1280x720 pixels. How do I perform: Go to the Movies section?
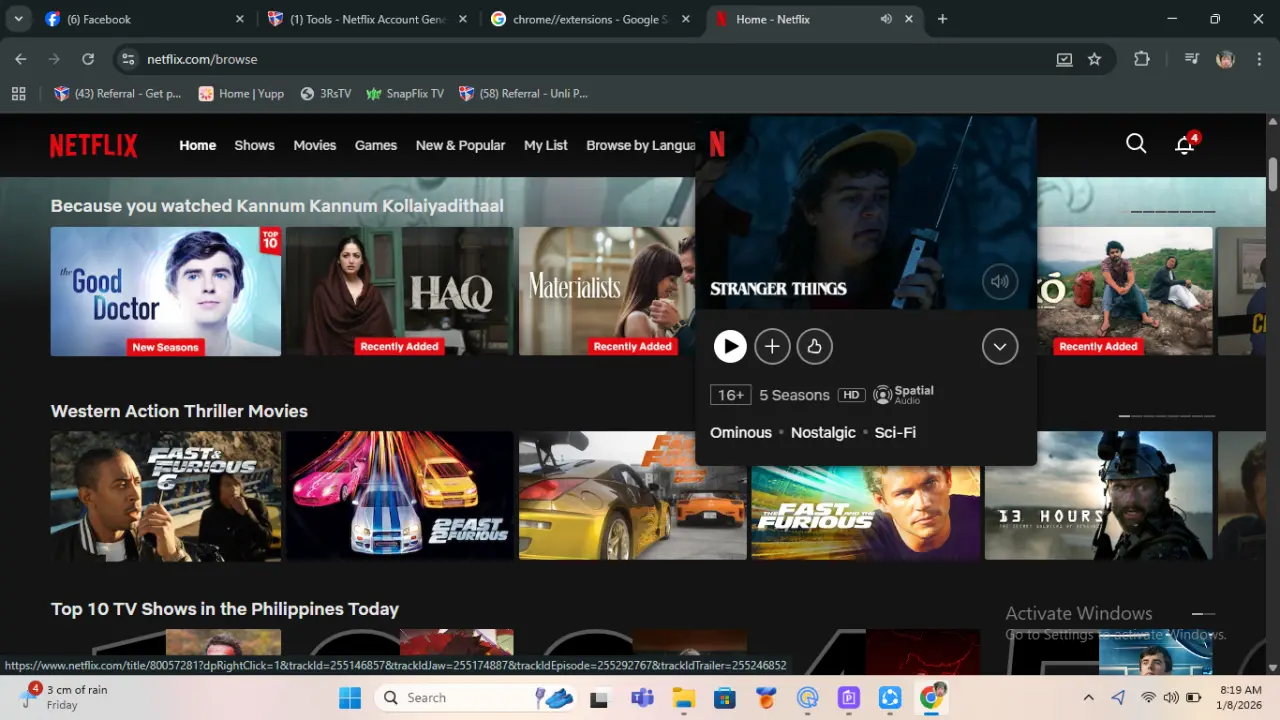coord(315,145)
